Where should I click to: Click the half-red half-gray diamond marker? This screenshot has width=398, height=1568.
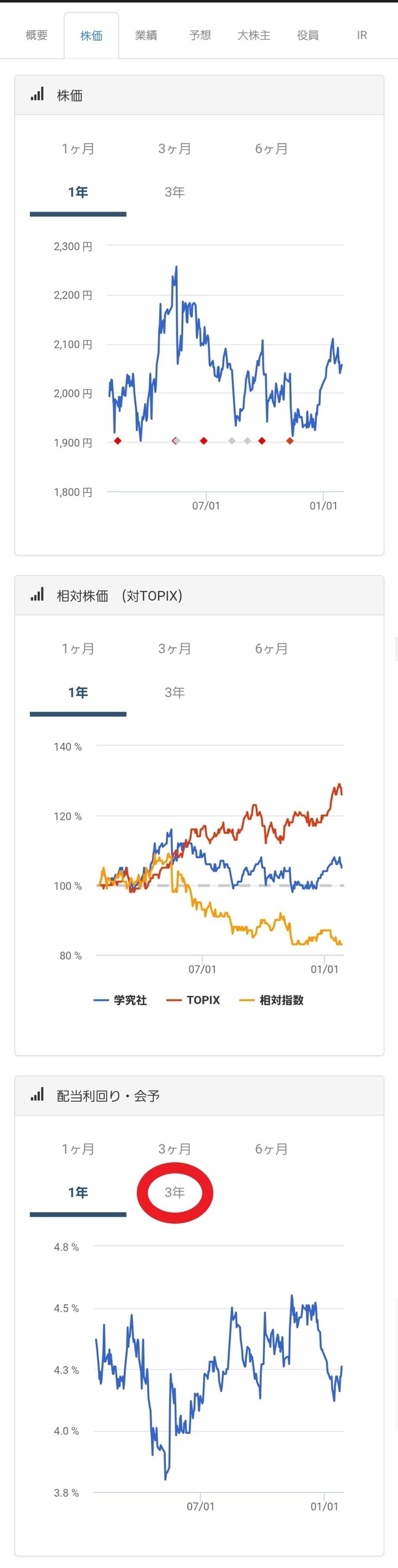pos(175,439)
